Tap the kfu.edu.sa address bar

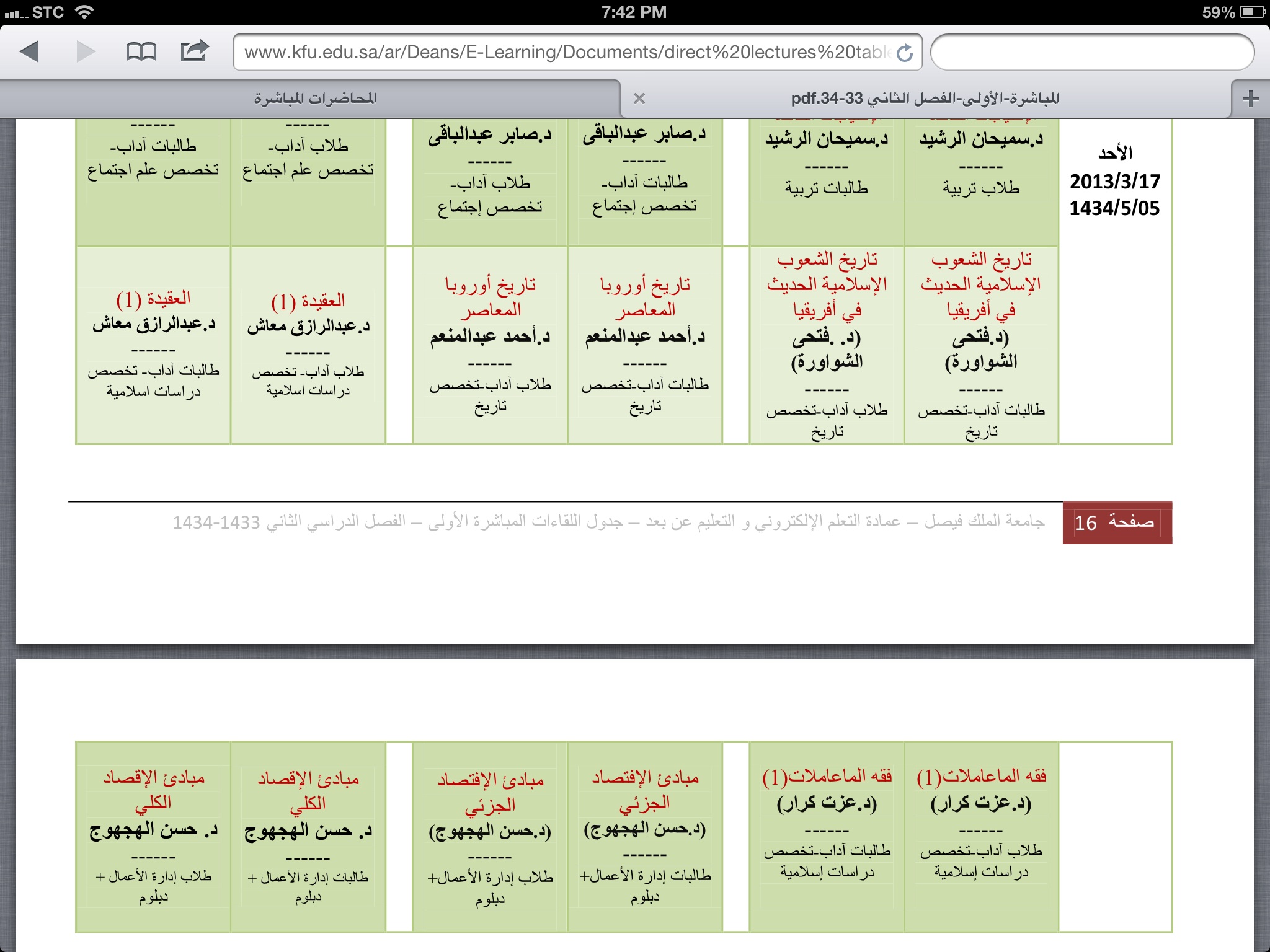pos(577,52)
